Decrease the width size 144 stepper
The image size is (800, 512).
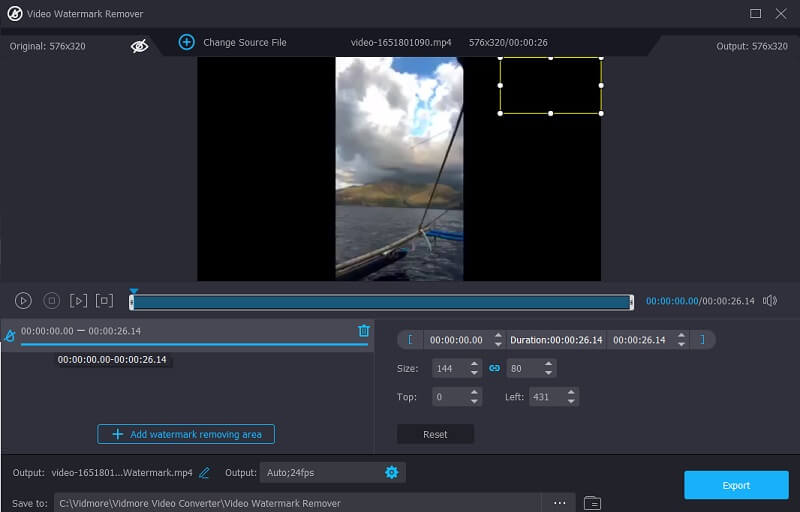[x=474, y=373]
